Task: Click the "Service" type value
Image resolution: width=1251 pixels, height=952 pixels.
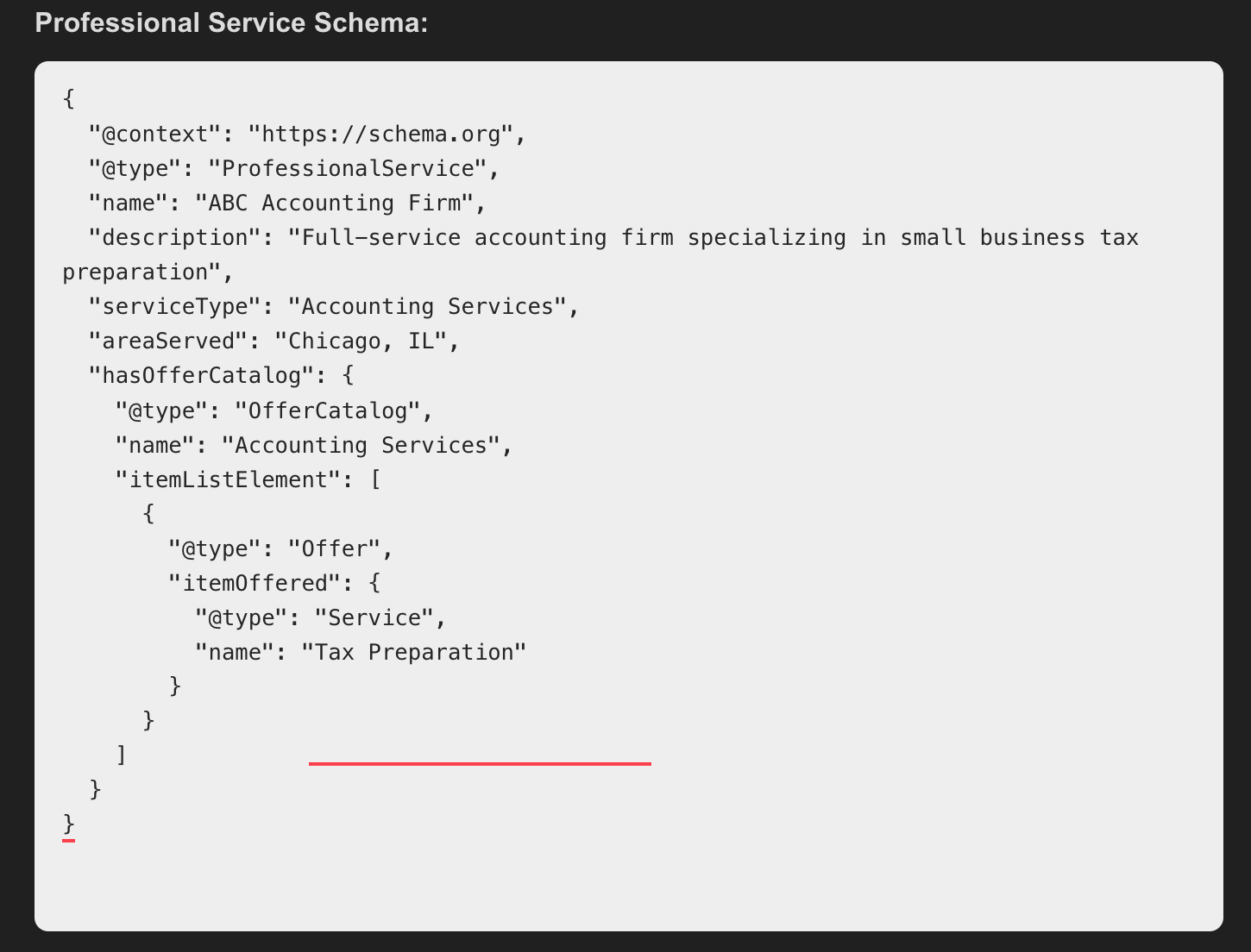Action: pos(374,618)
